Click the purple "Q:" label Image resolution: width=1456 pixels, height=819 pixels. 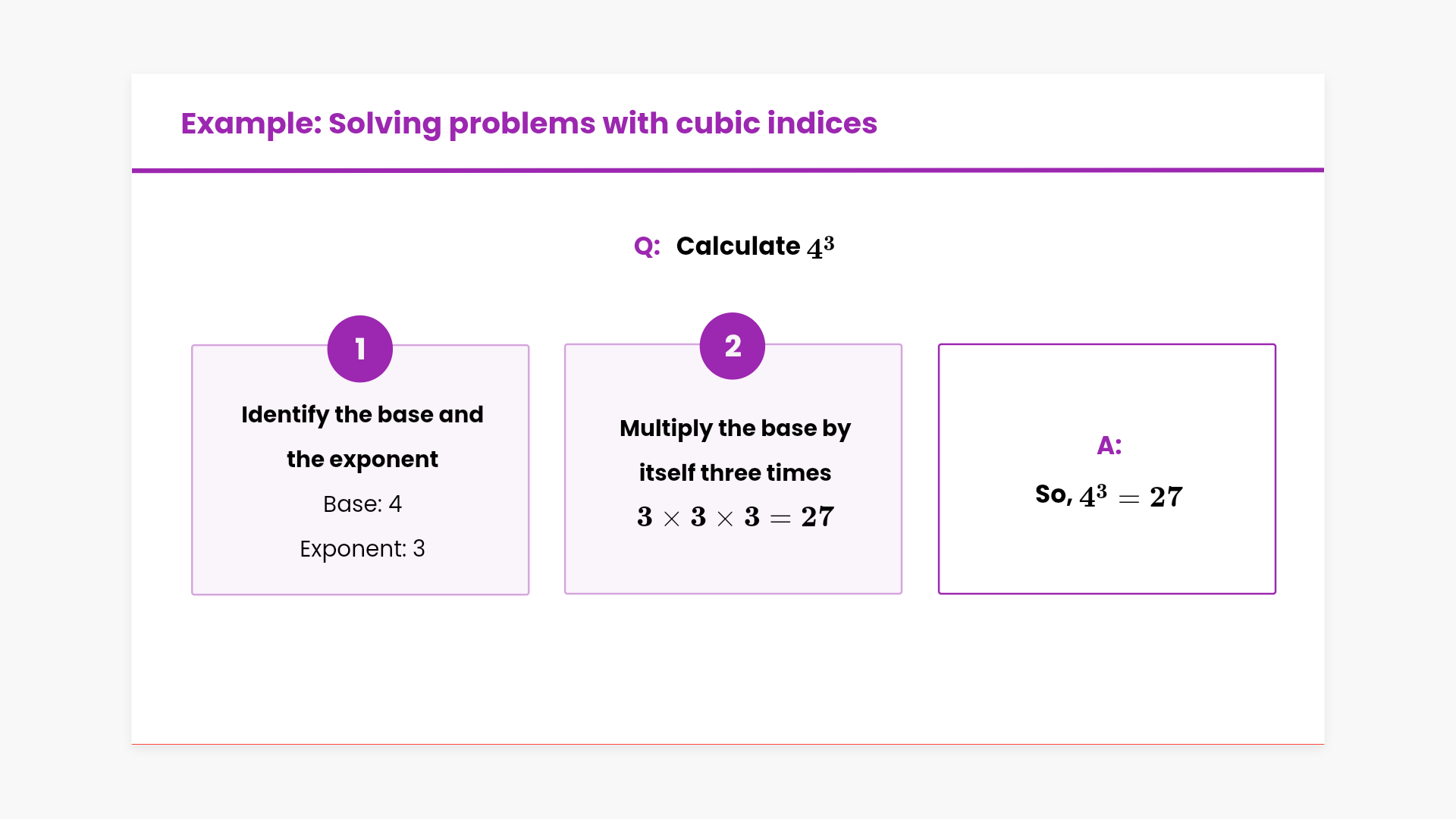(x=647, y=246)
